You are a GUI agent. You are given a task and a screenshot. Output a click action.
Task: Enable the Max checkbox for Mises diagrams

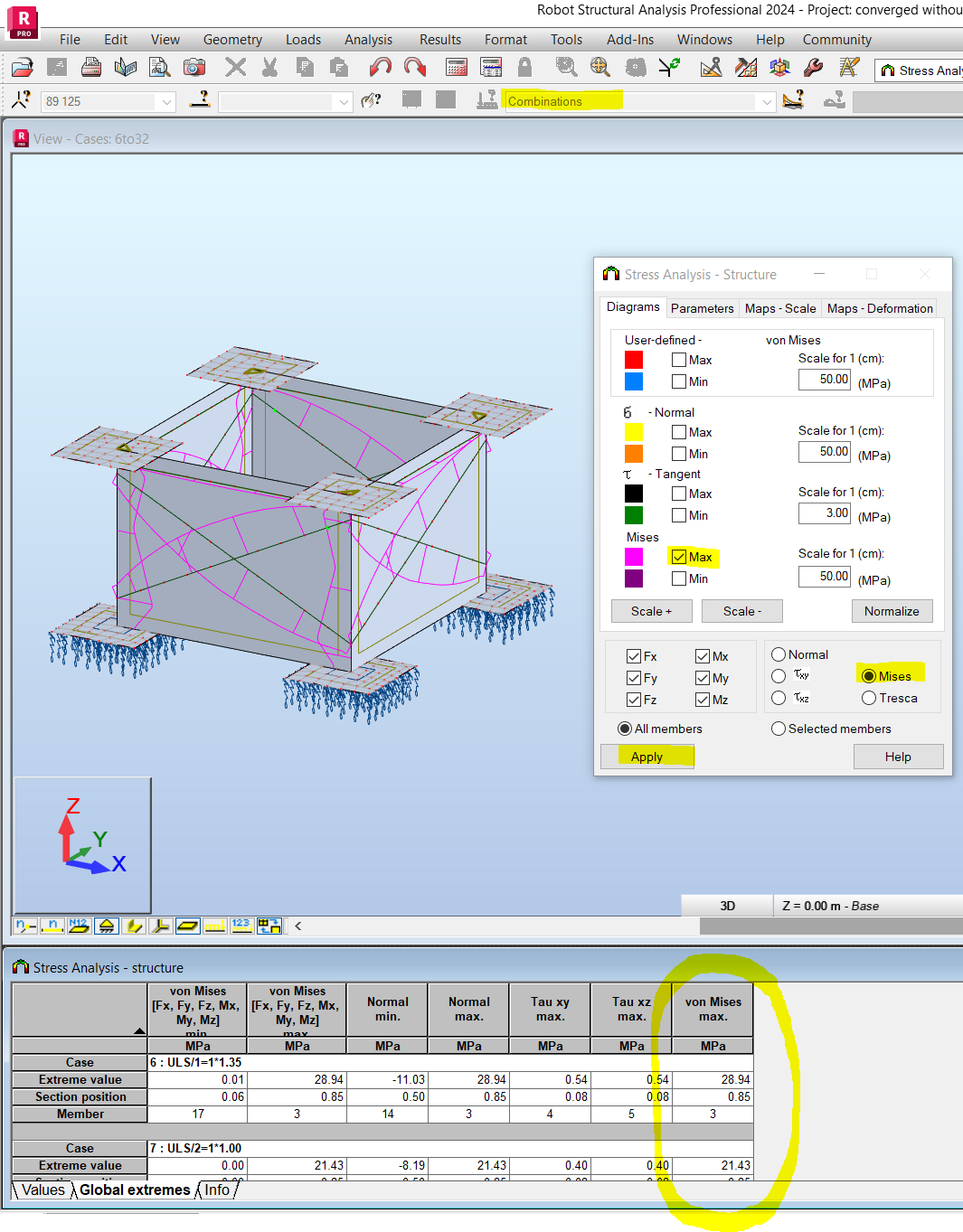(679, 557)
